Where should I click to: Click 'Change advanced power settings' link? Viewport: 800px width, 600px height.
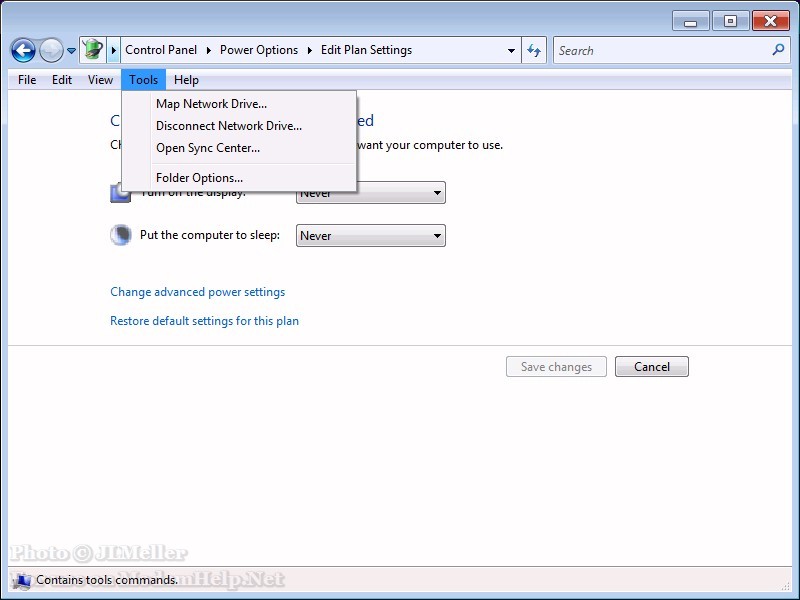tap(197, 292)
